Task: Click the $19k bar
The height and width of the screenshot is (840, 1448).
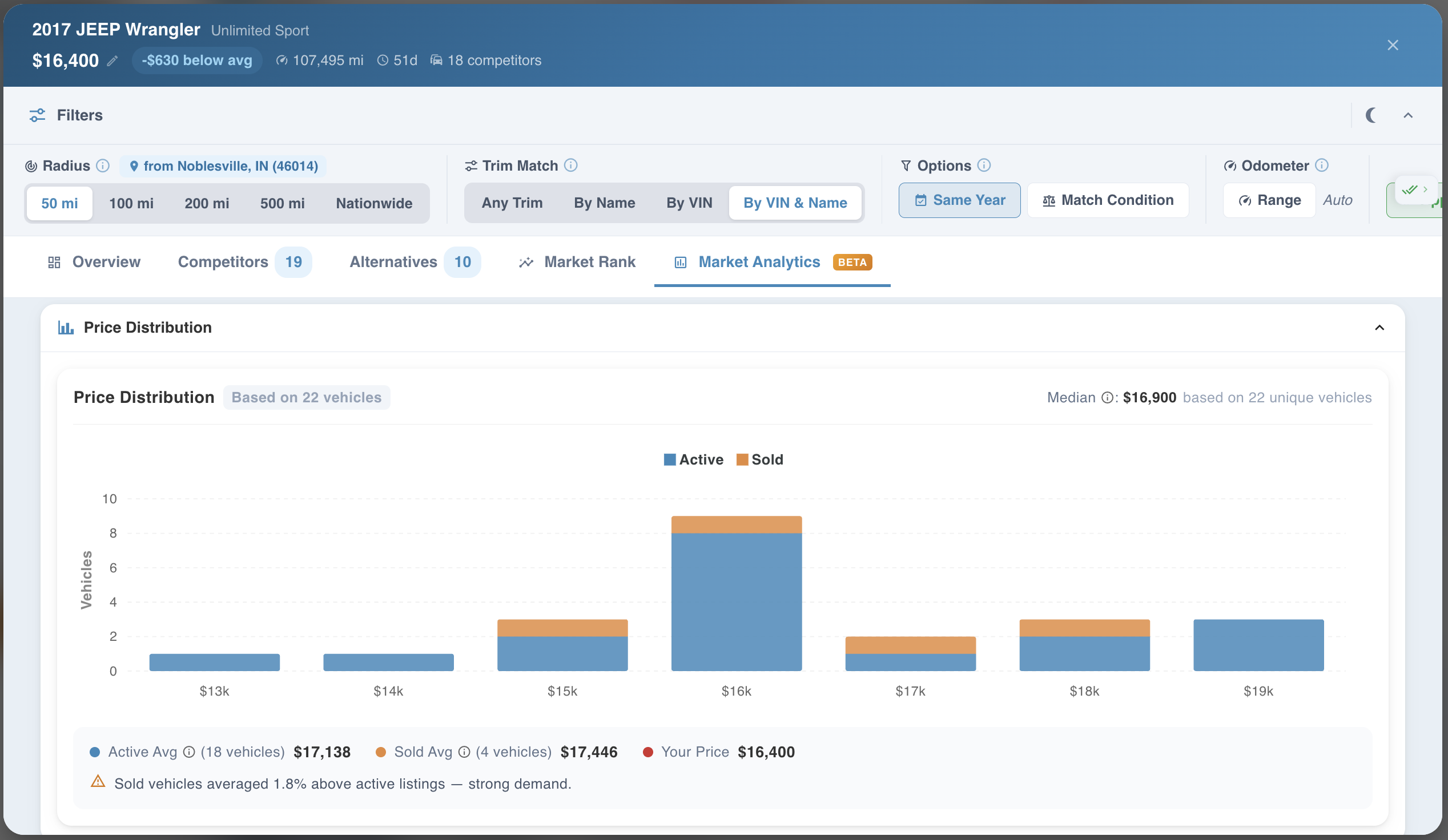Action: tap(1258, 645)
